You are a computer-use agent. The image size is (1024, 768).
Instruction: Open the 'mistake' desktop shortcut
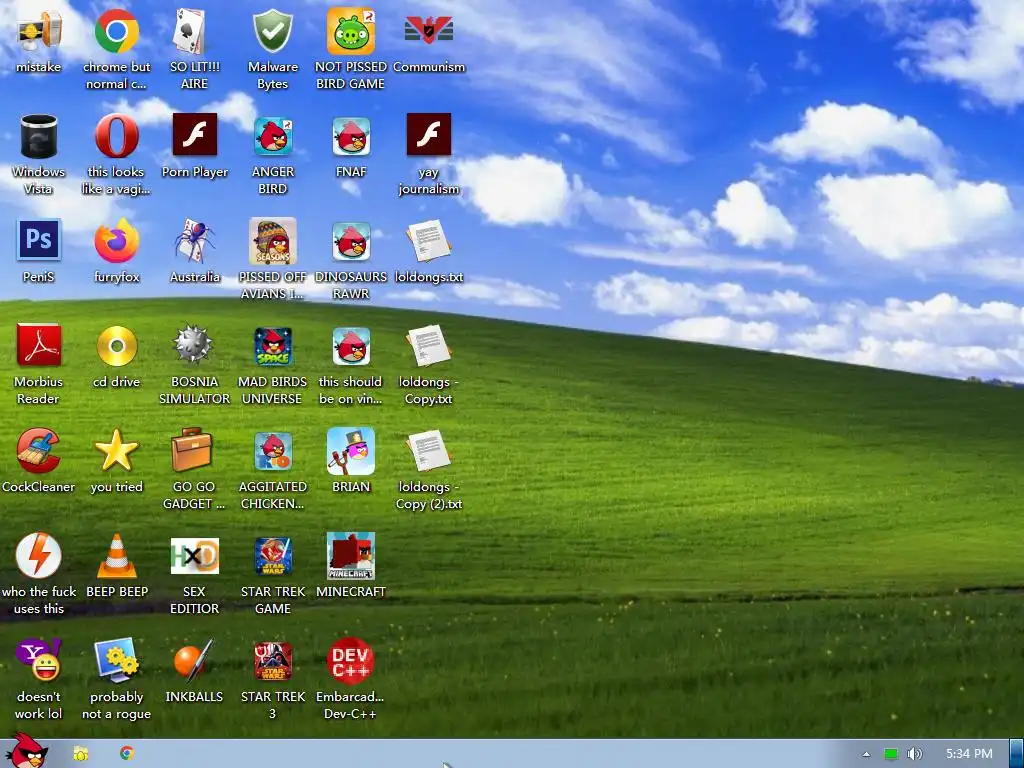tap(39, 31)
